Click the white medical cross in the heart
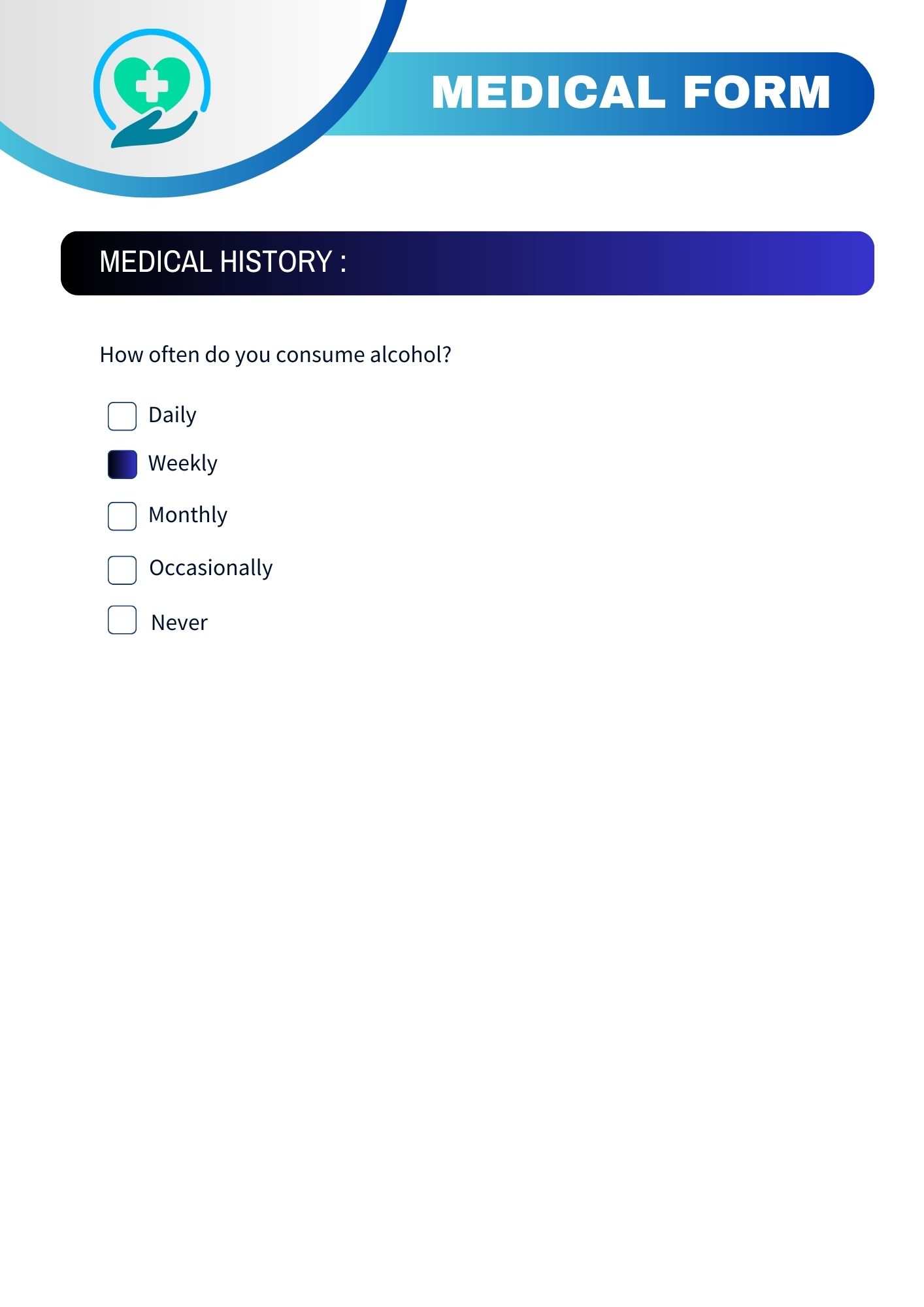Viewport: 924px width, 1307px height. [152, 86]
